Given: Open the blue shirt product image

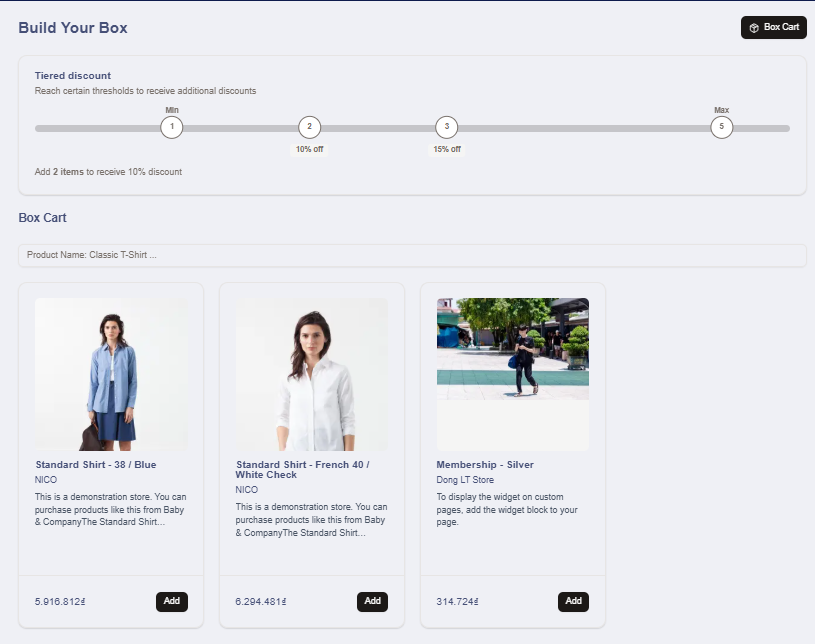Looking at the screenshot, I should coord(111,375).
